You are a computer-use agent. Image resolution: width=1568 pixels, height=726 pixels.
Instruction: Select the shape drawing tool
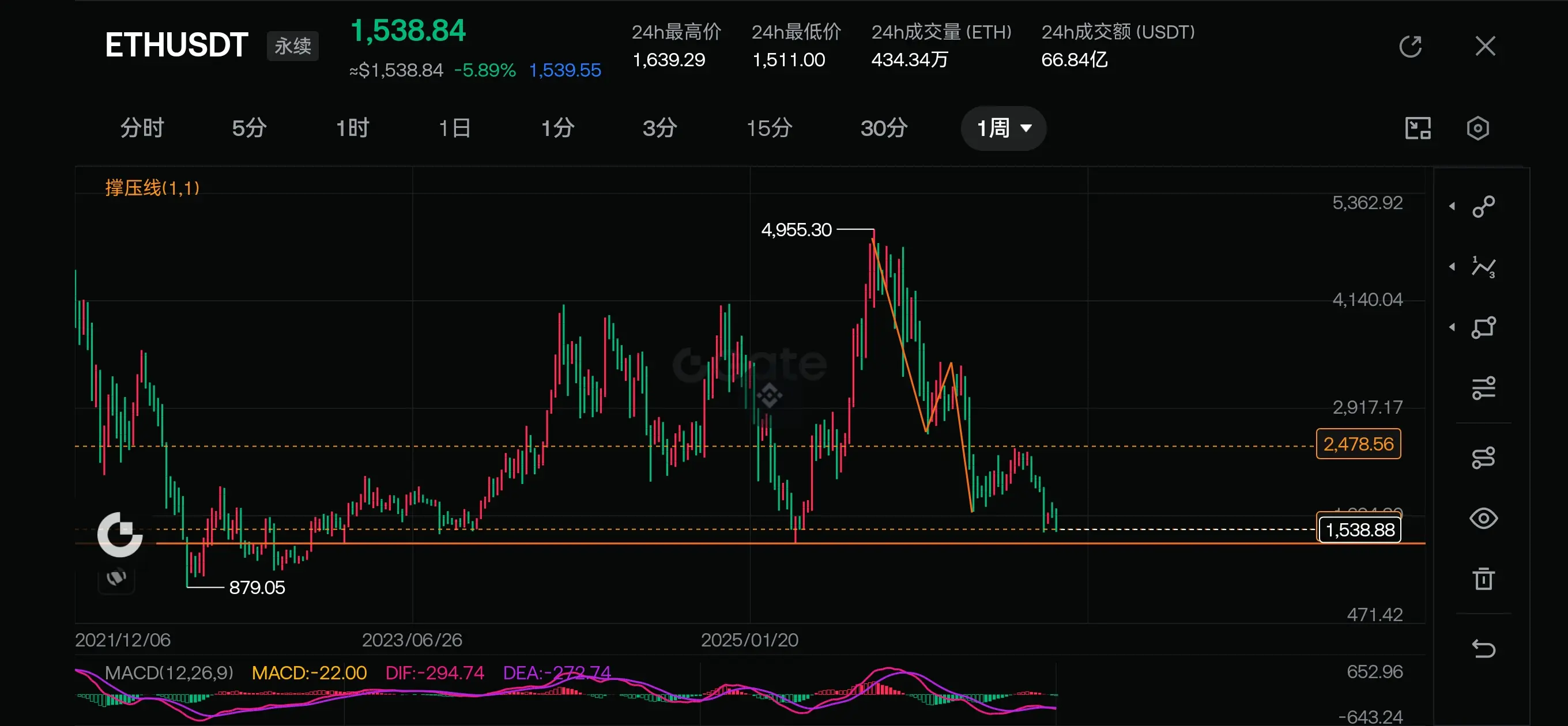pos(1483,327)
